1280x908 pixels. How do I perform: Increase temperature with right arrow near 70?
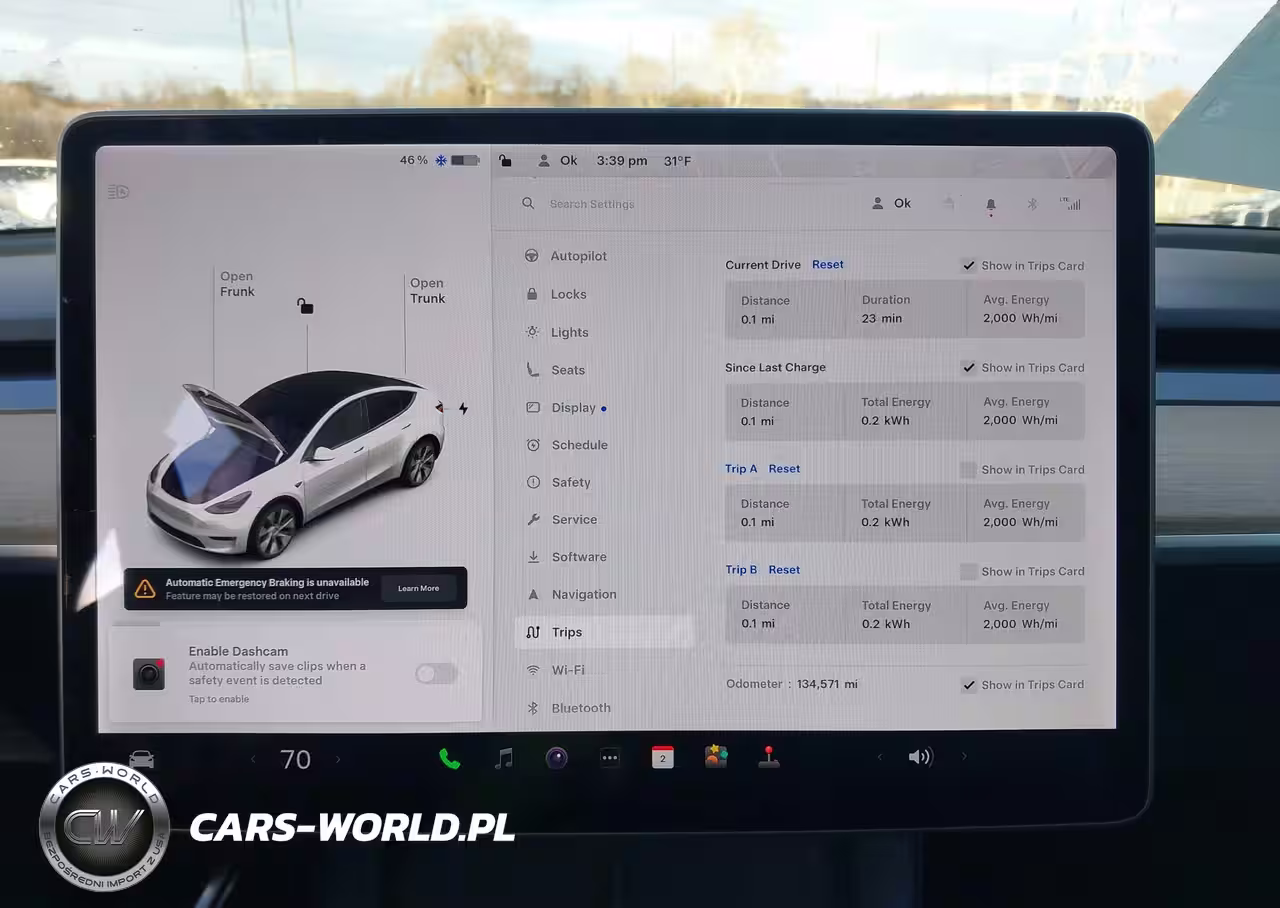click(338, 760)
